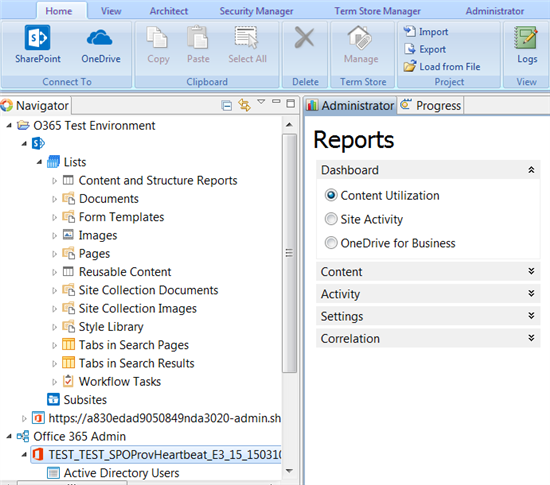Switch to the Administrator panel tab
The height and width of the screenshot is (485, 550).
350,105
